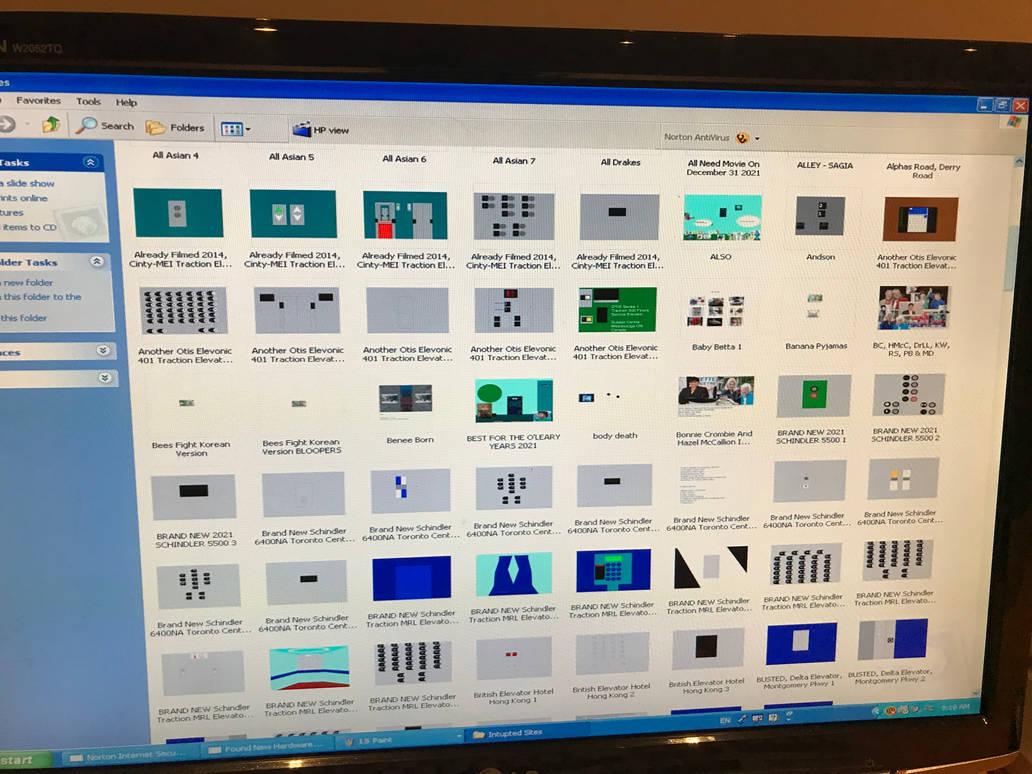Screen dimensions: 1032x774
Task: Open the Help menu
Action: (126, 103)
